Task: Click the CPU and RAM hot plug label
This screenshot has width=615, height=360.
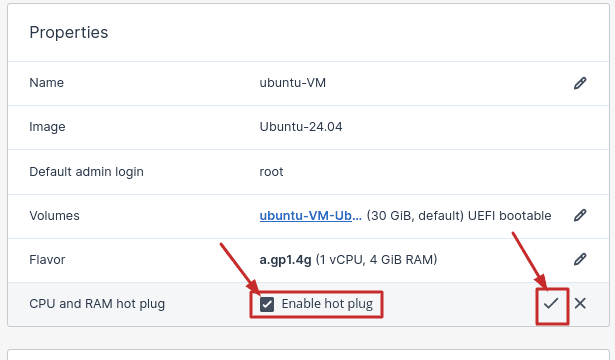Action: 97,304
